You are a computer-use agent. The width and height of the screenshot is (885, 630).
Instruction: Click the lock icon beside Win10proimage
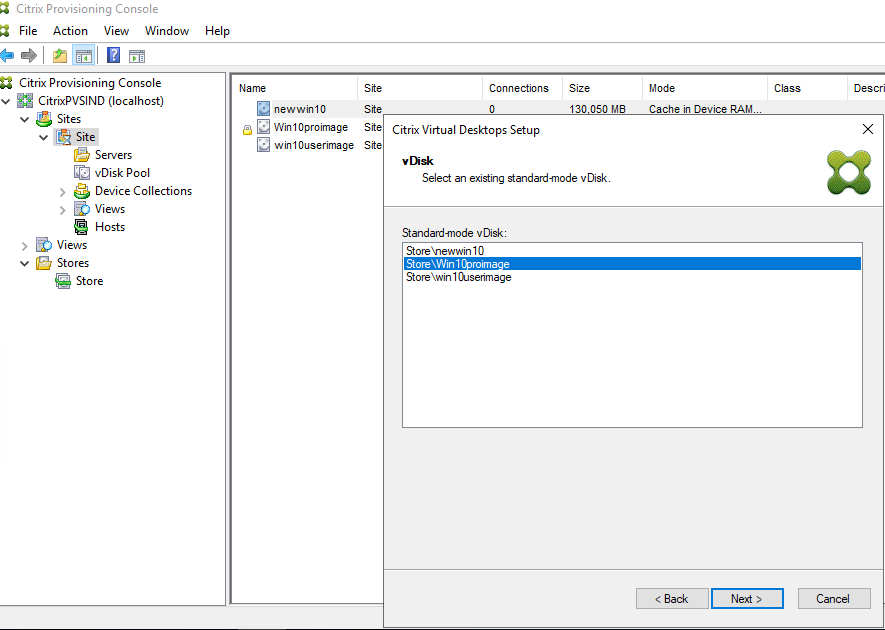(x=247, y=130)
